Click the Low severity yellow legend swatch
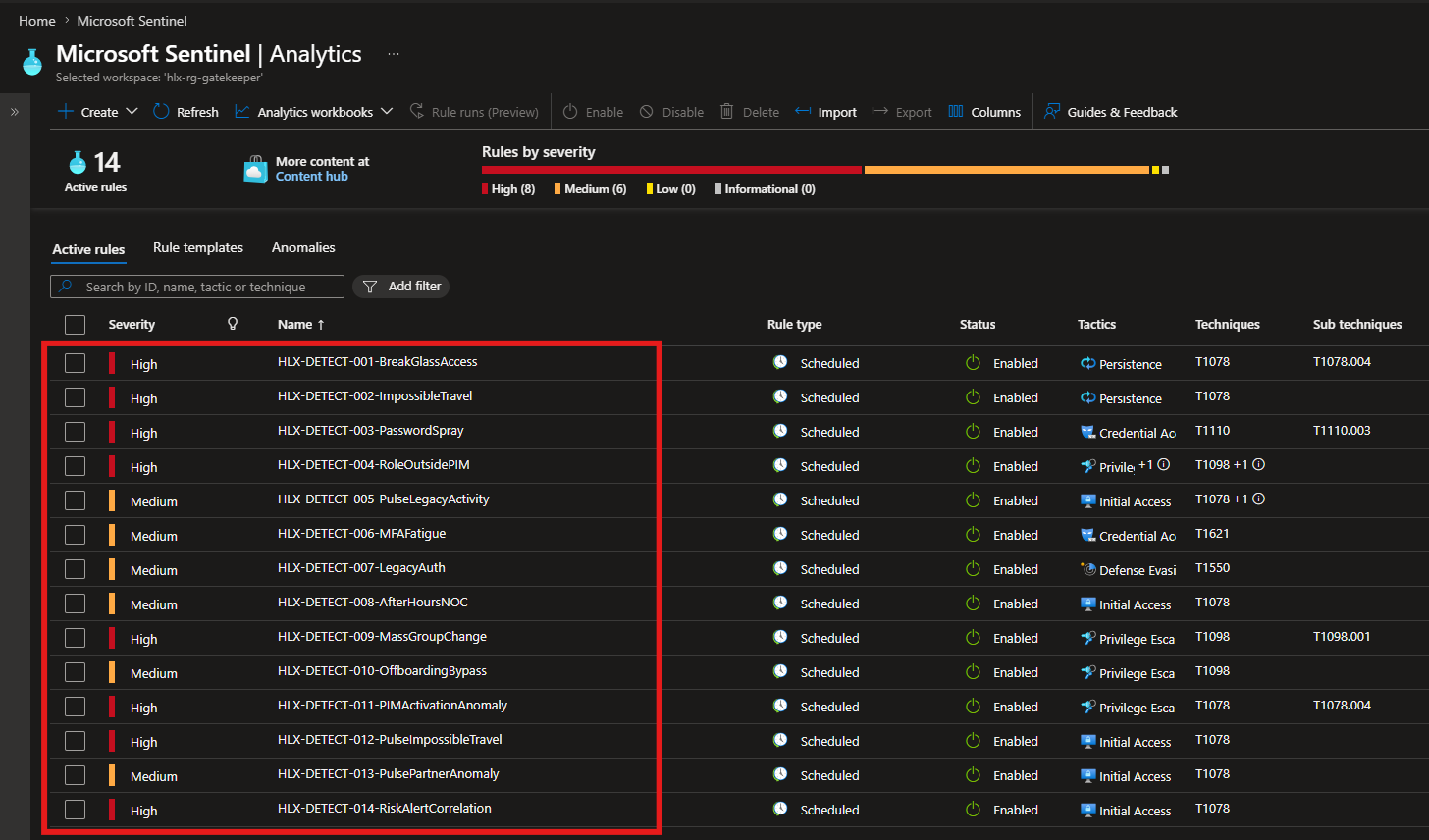 pyautogui.click(x=650, y=189)
